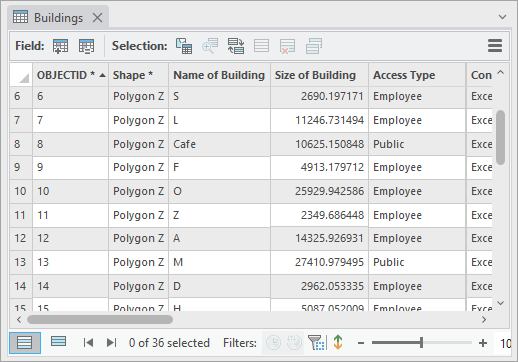Click the Public cell in row 13
The height and width of the screenshot is (362, 518).
tap(417, 262)
